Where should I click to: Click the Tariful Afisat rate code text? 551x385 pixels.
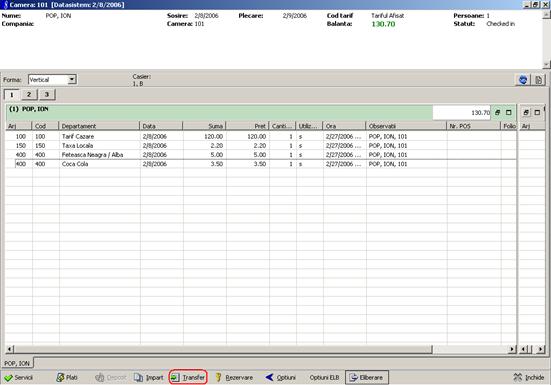[388, 15]
